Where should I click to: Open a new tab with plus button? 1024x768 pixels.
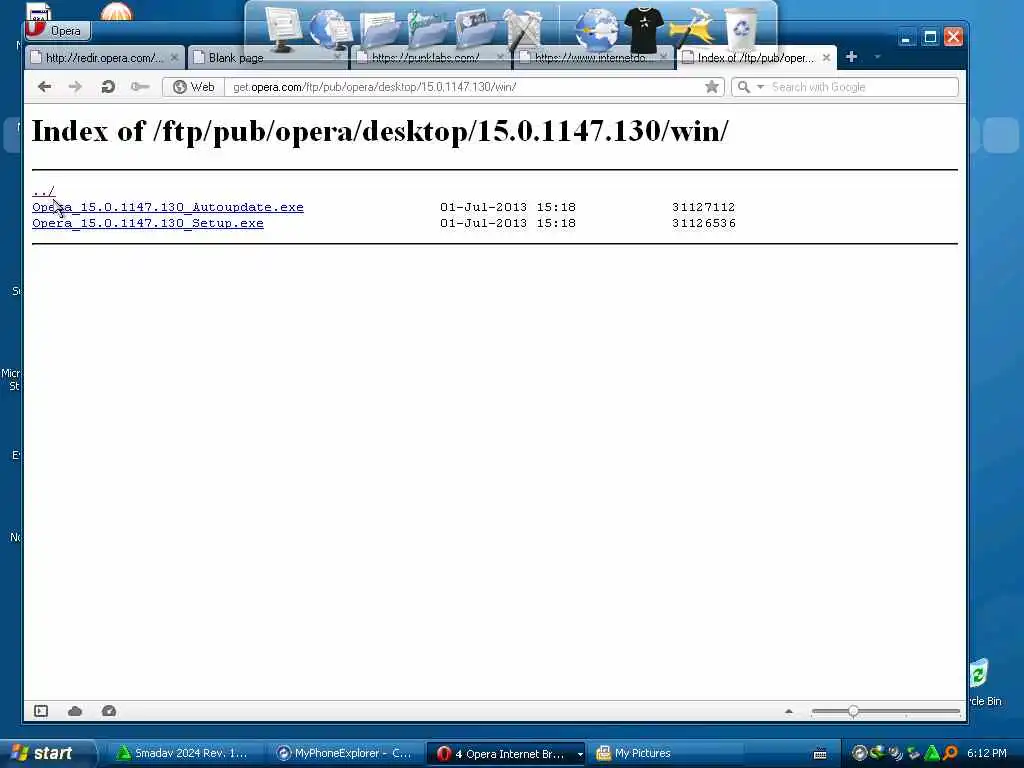851,57
